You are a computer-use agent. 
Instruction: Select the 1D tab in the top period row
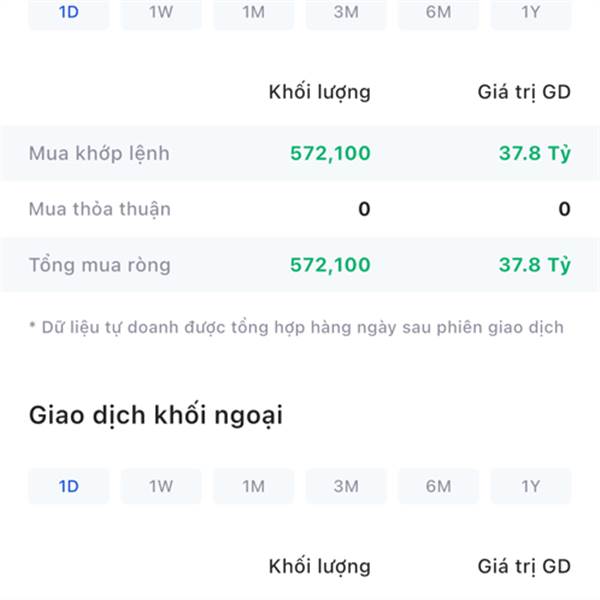(x=69, y=14)
